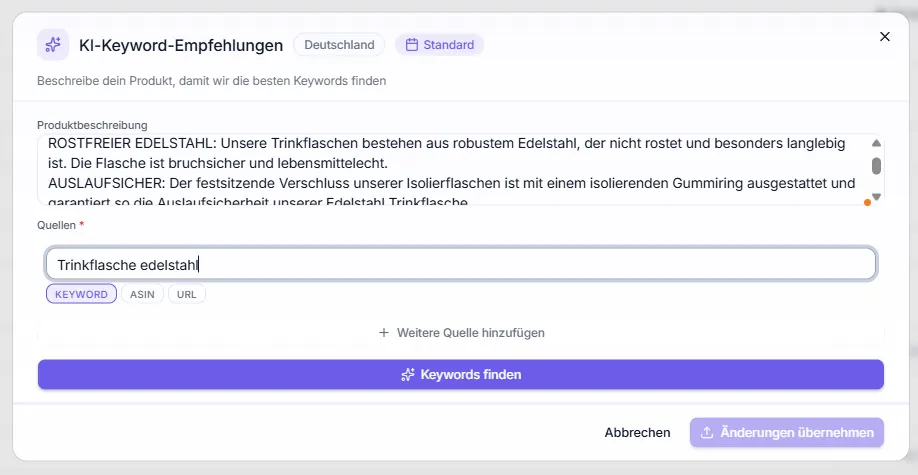918x475 pixels.
Task: Open the Deutschland marketplace selector
Action: [x=339, y=45]
